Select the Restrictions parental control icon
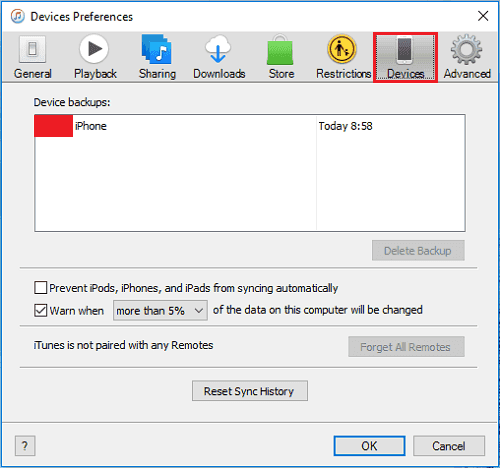 click(x=342, y=49)
